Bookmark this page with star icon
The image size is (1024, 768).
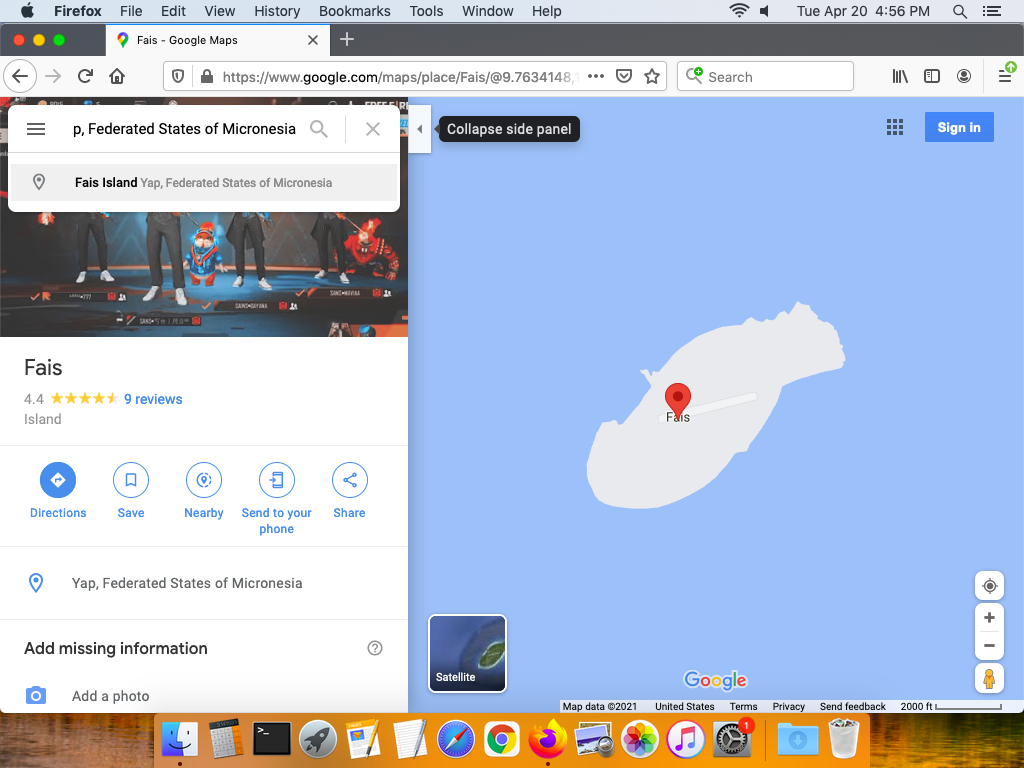(x=653, y=77)
